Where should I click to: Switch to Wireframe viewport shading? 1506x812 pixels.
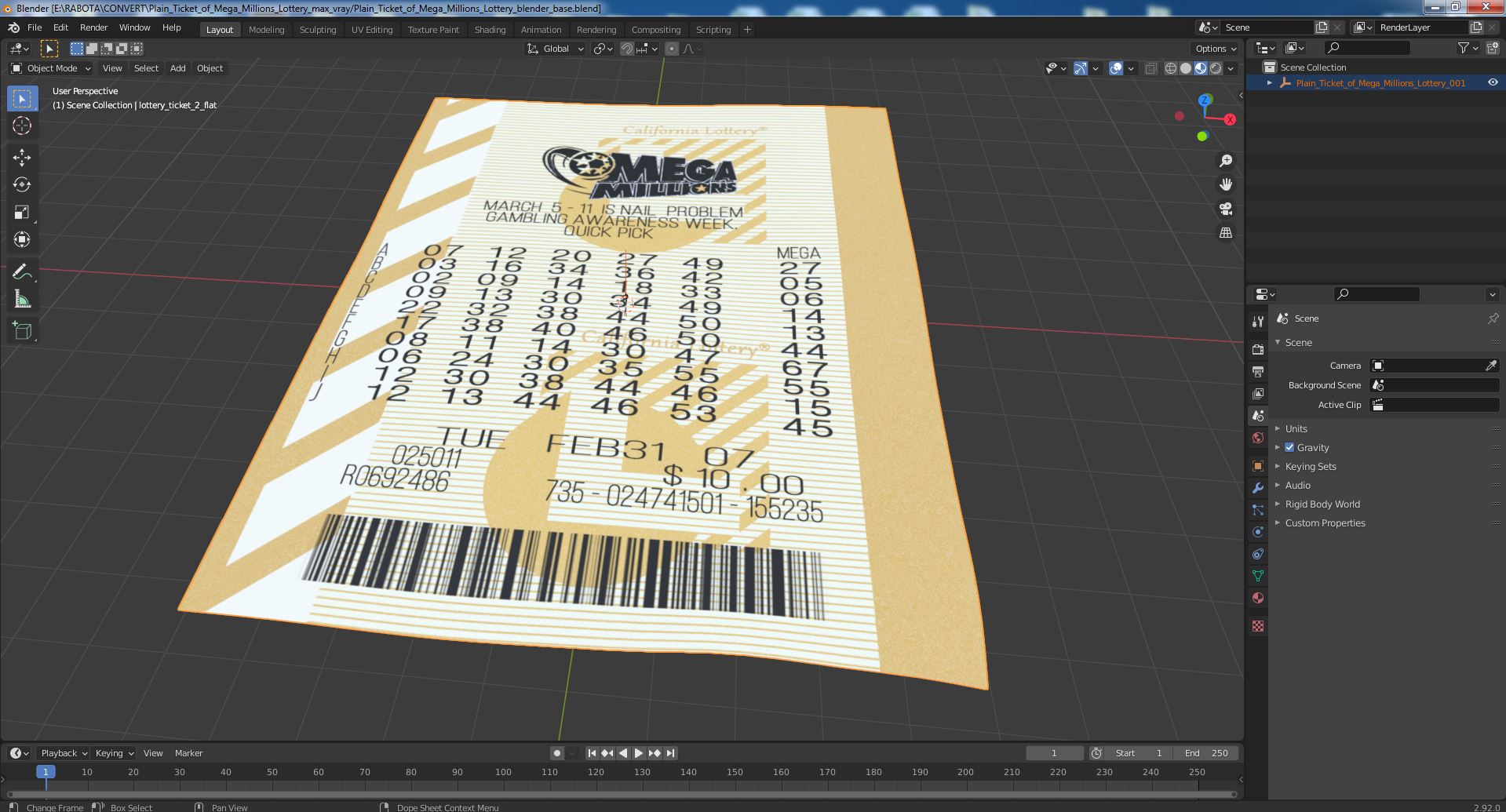pyautogui.click(x=1171, y=68)
